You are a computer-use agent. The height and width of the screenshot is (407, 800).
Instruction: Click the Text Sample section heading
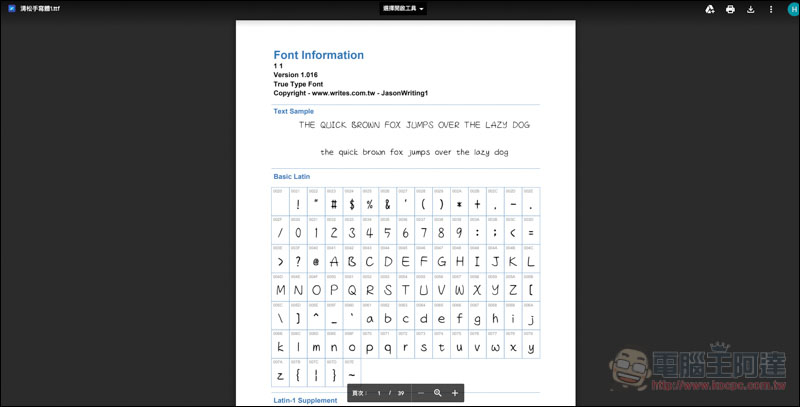pyautogui.click(x=293, y=111)
